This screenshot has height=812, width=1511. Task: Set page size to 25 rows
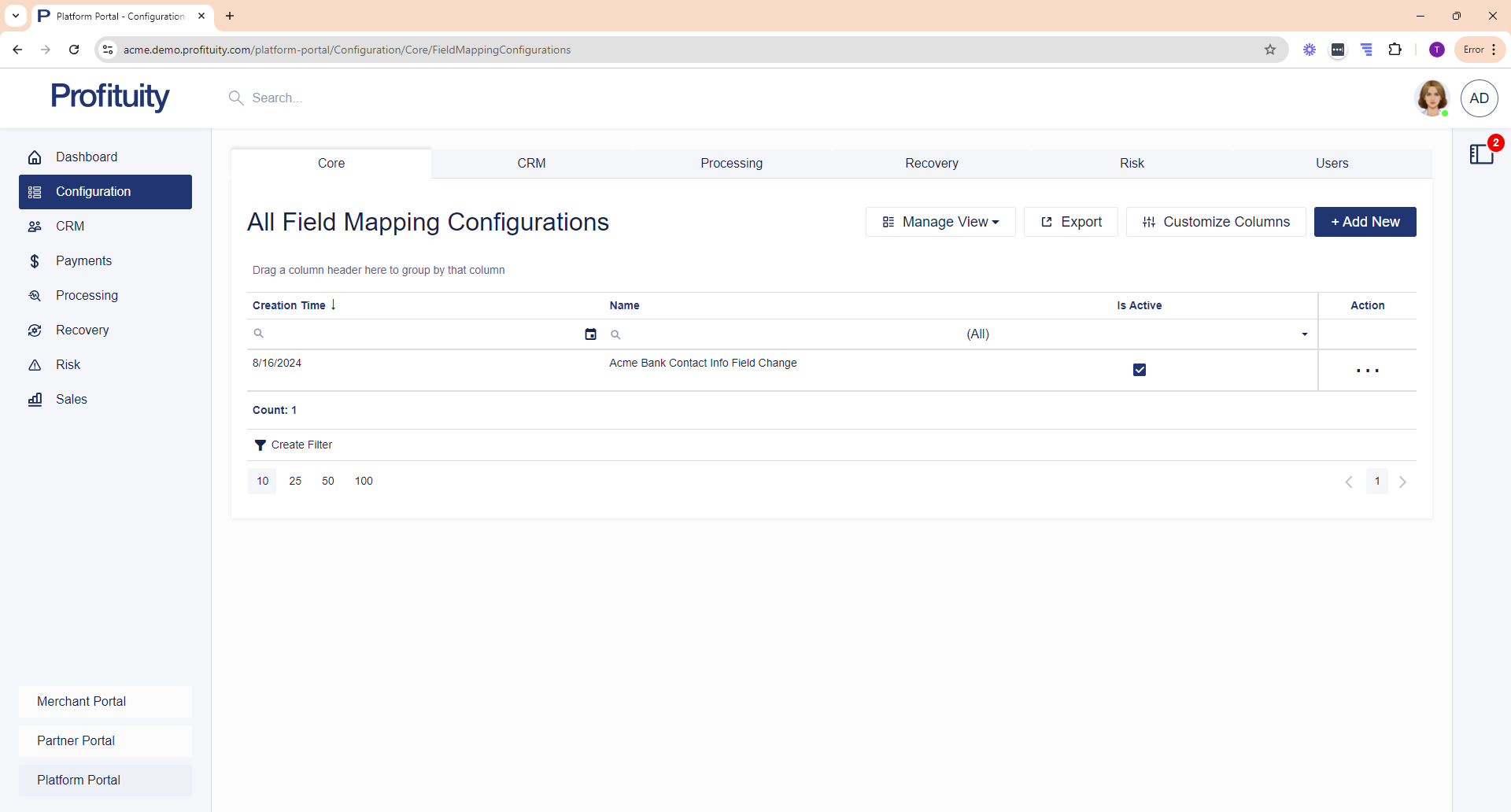pos(295,482)
